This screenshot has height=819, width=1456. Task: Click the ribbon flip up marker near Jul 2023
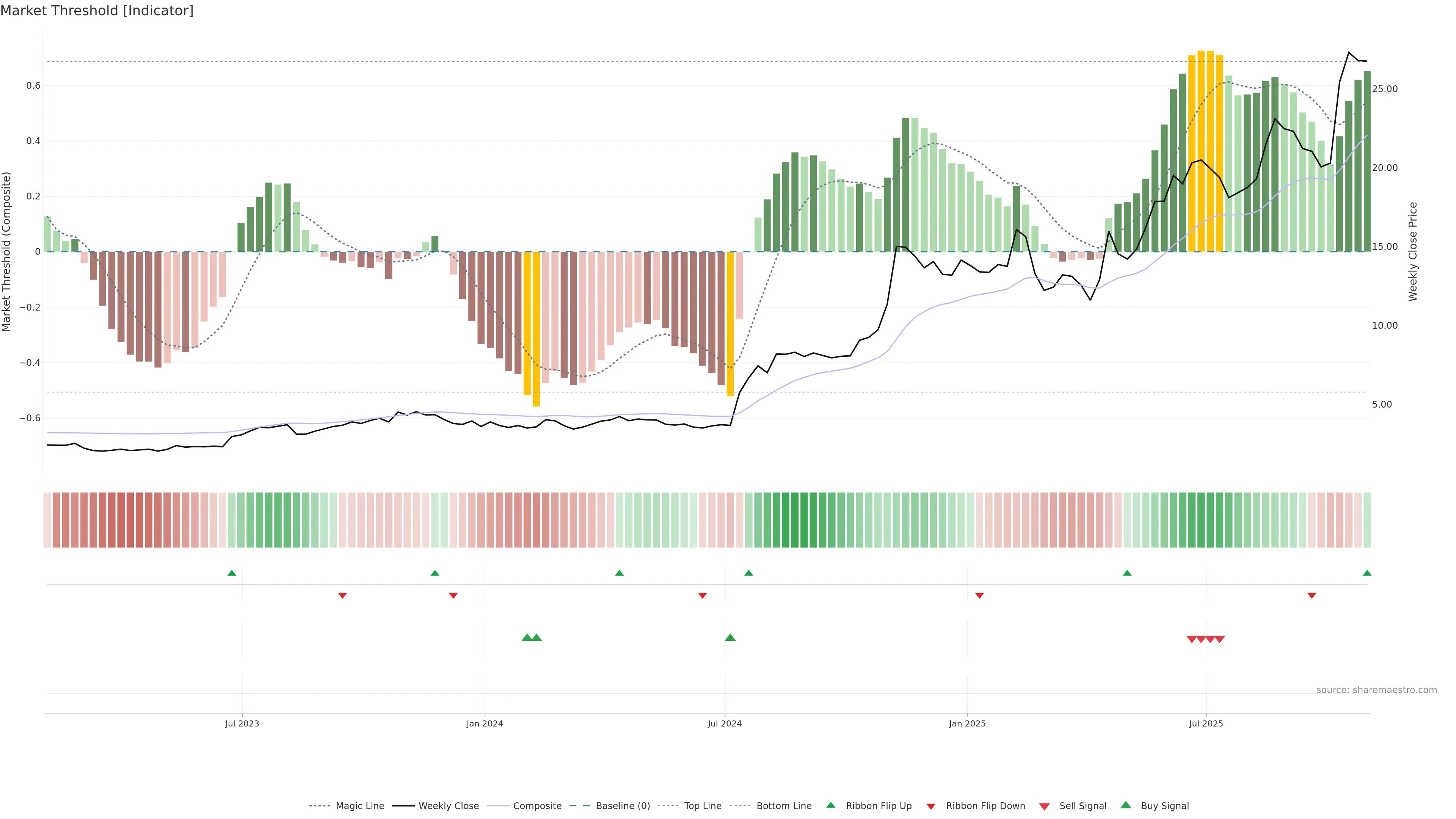tap(232, 573)
